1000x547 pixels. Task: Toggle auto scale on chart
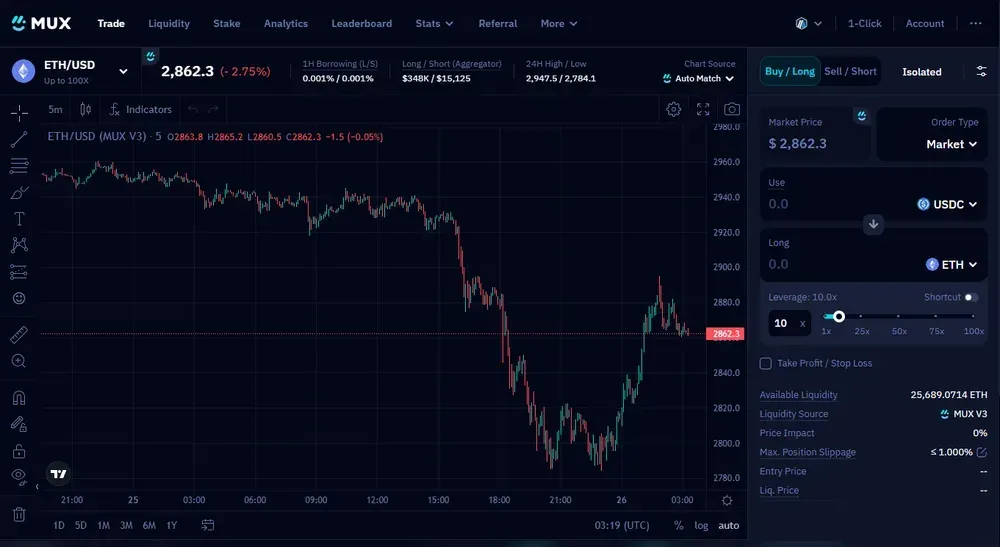click(728, 525)
